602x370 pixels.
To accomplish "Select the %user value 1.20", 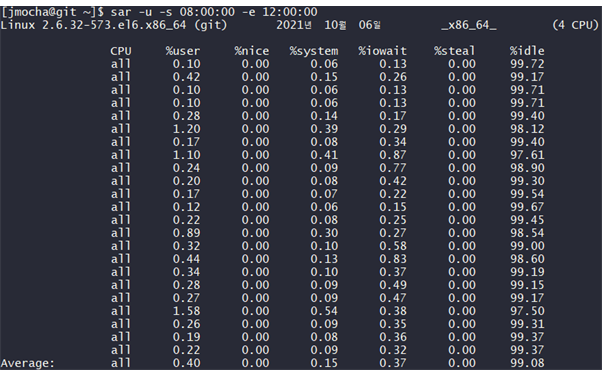I will coord(186,129).
